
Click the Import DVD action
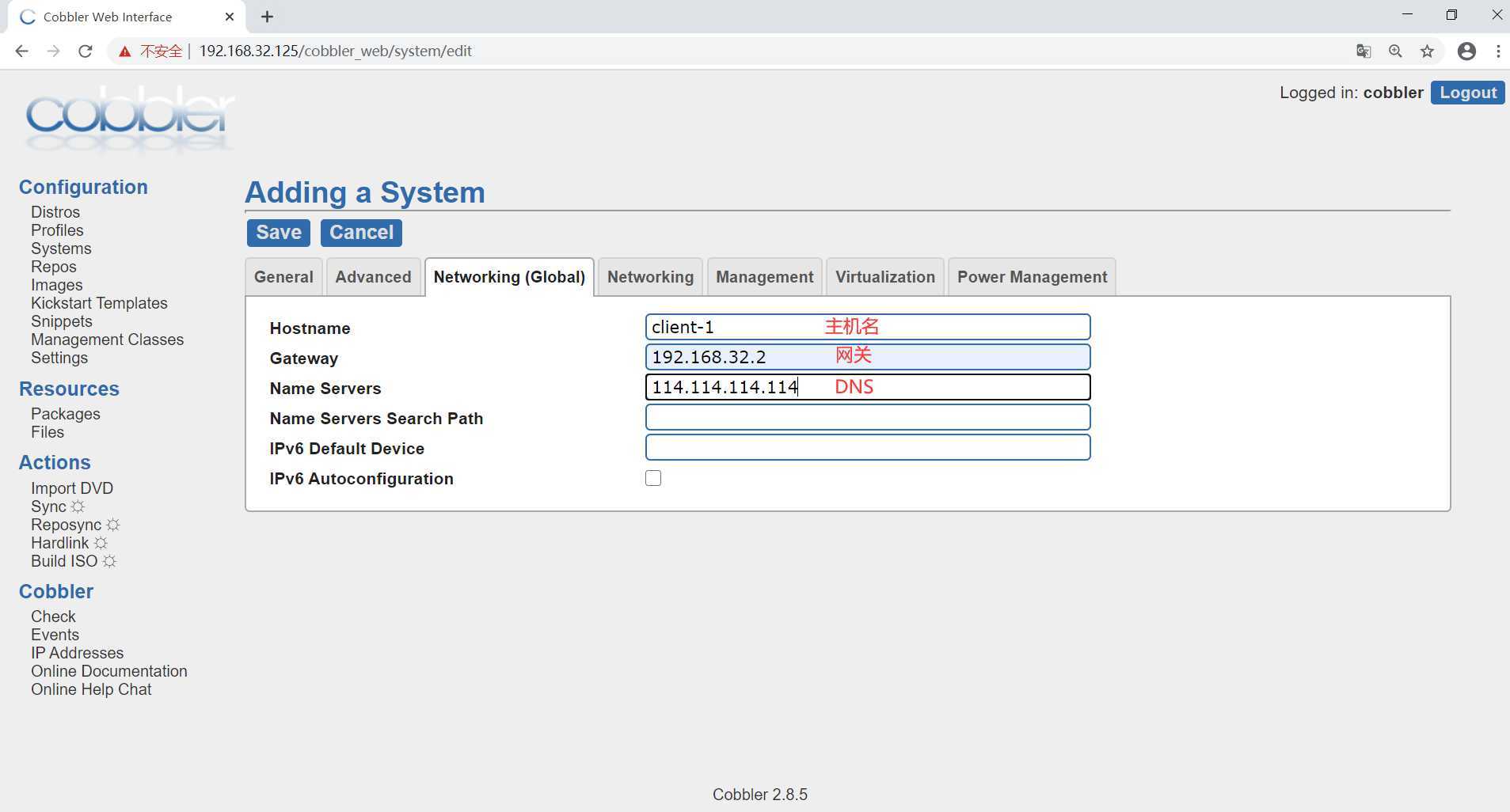coord(72,488)
